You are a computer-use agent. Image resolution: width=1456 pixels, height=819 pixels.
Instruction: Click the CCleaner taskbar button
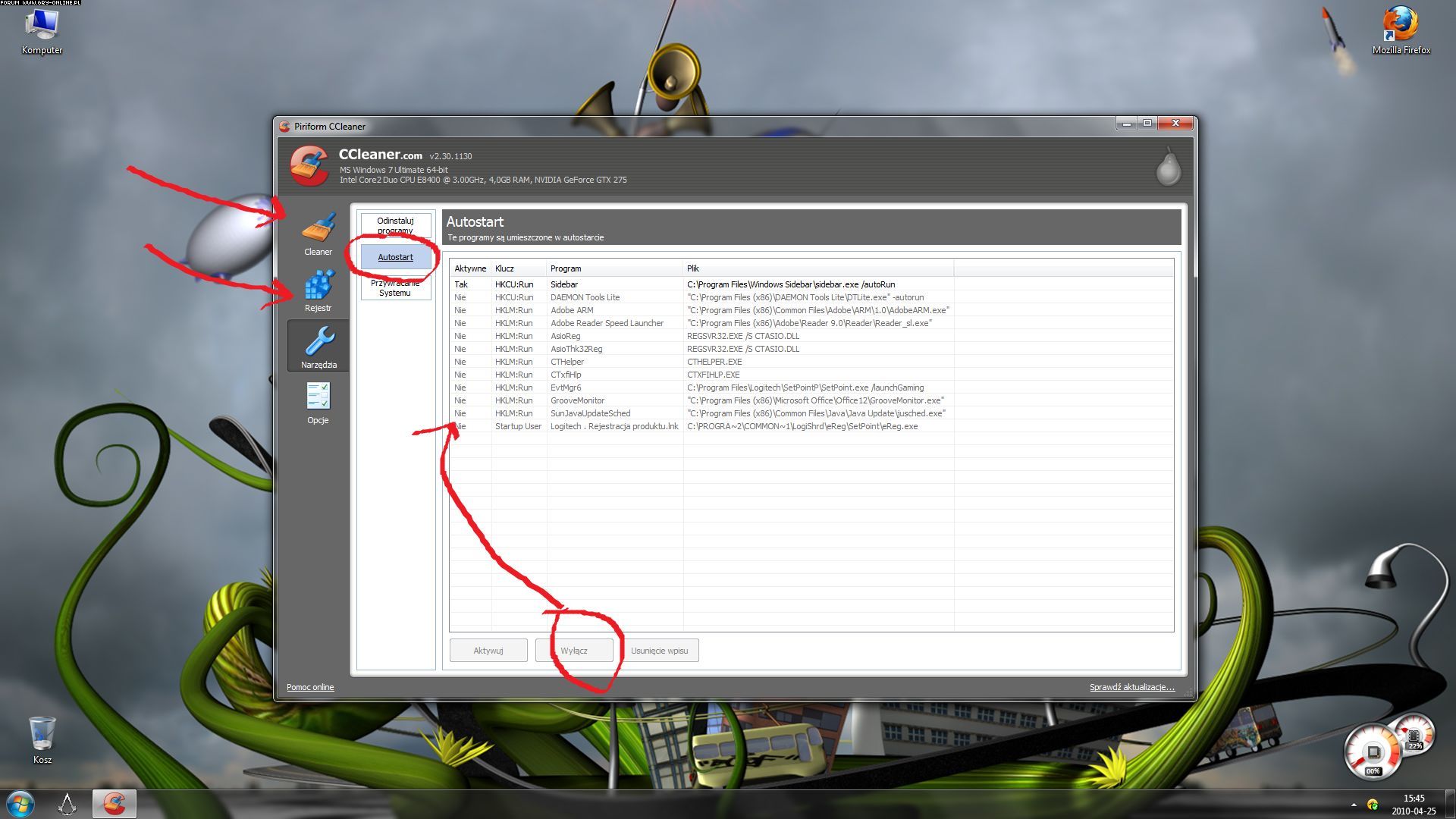(115, 803)
